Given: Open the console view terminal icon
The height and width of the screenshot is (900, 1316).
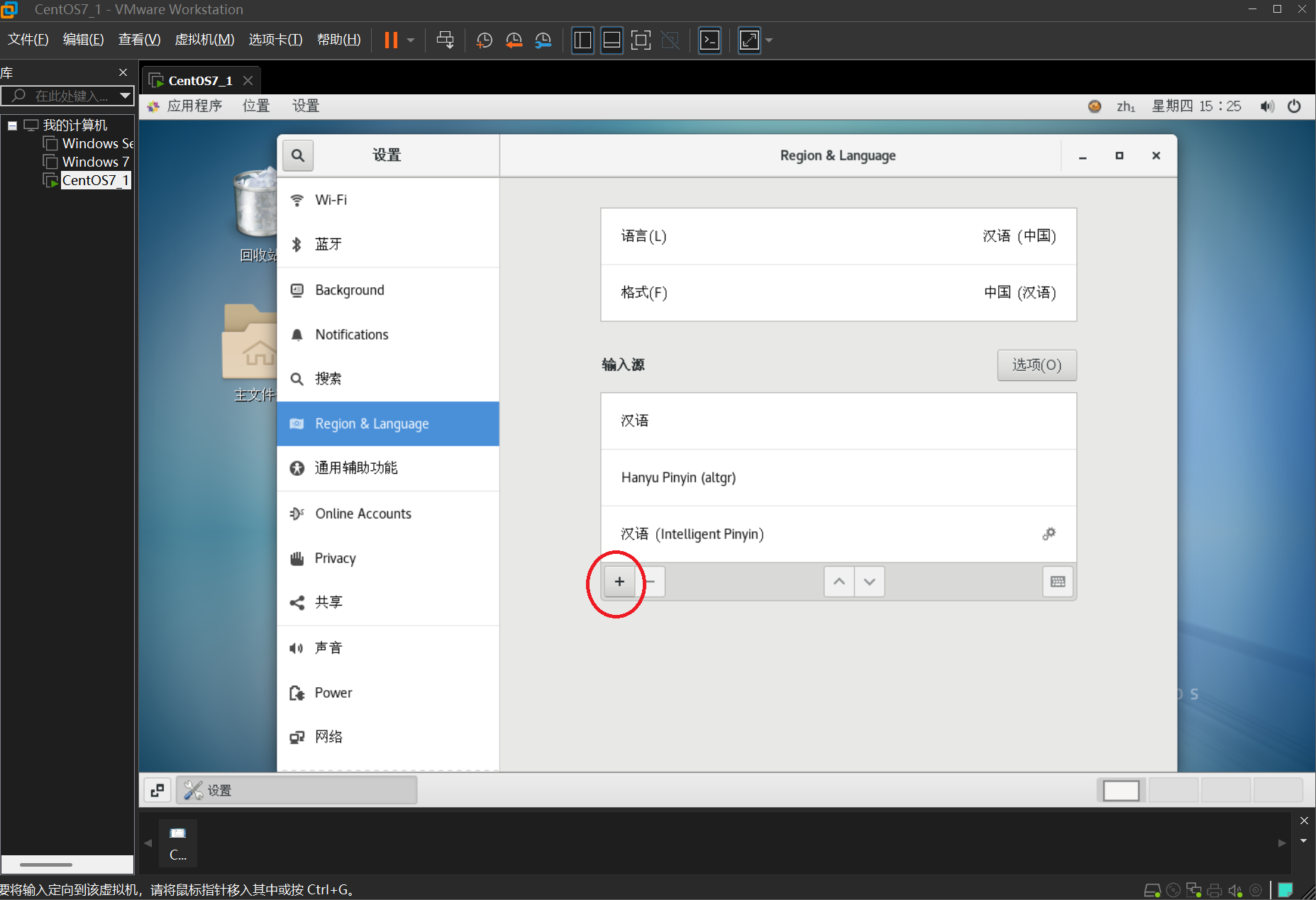Looking at the screenshot, I should [x=709, y=40].
